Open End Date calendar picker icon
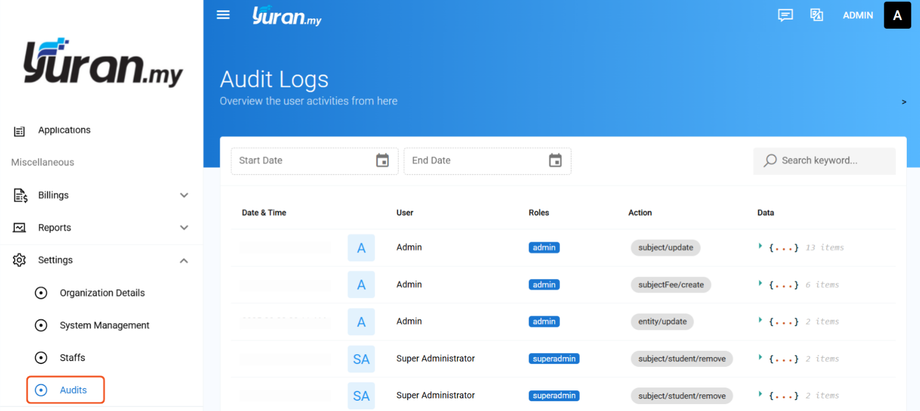The height and width of the screenshot is (411, 920). pyautogui.click(x=555, y=161)
